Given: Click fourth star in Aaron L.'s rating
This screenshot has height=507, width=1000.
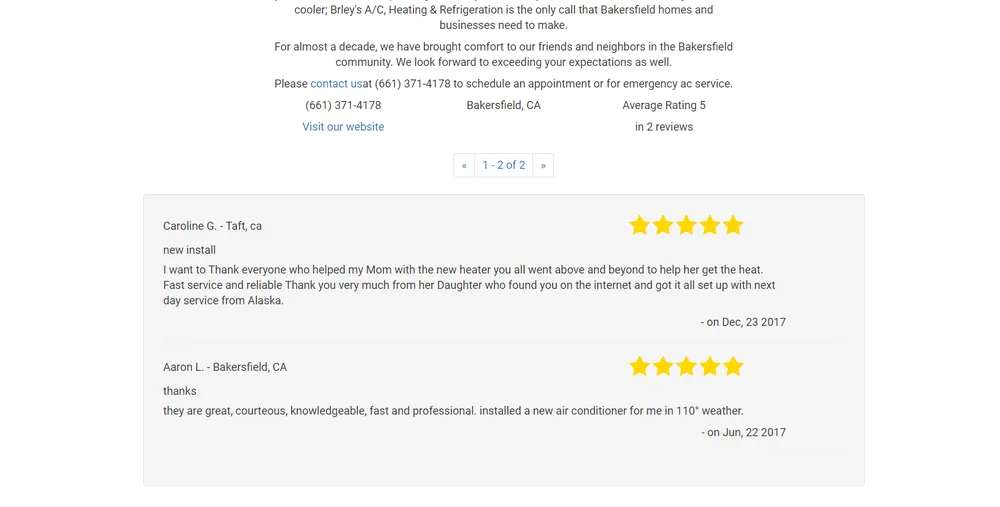Looking at the screenshot, I should pos(710,367).
